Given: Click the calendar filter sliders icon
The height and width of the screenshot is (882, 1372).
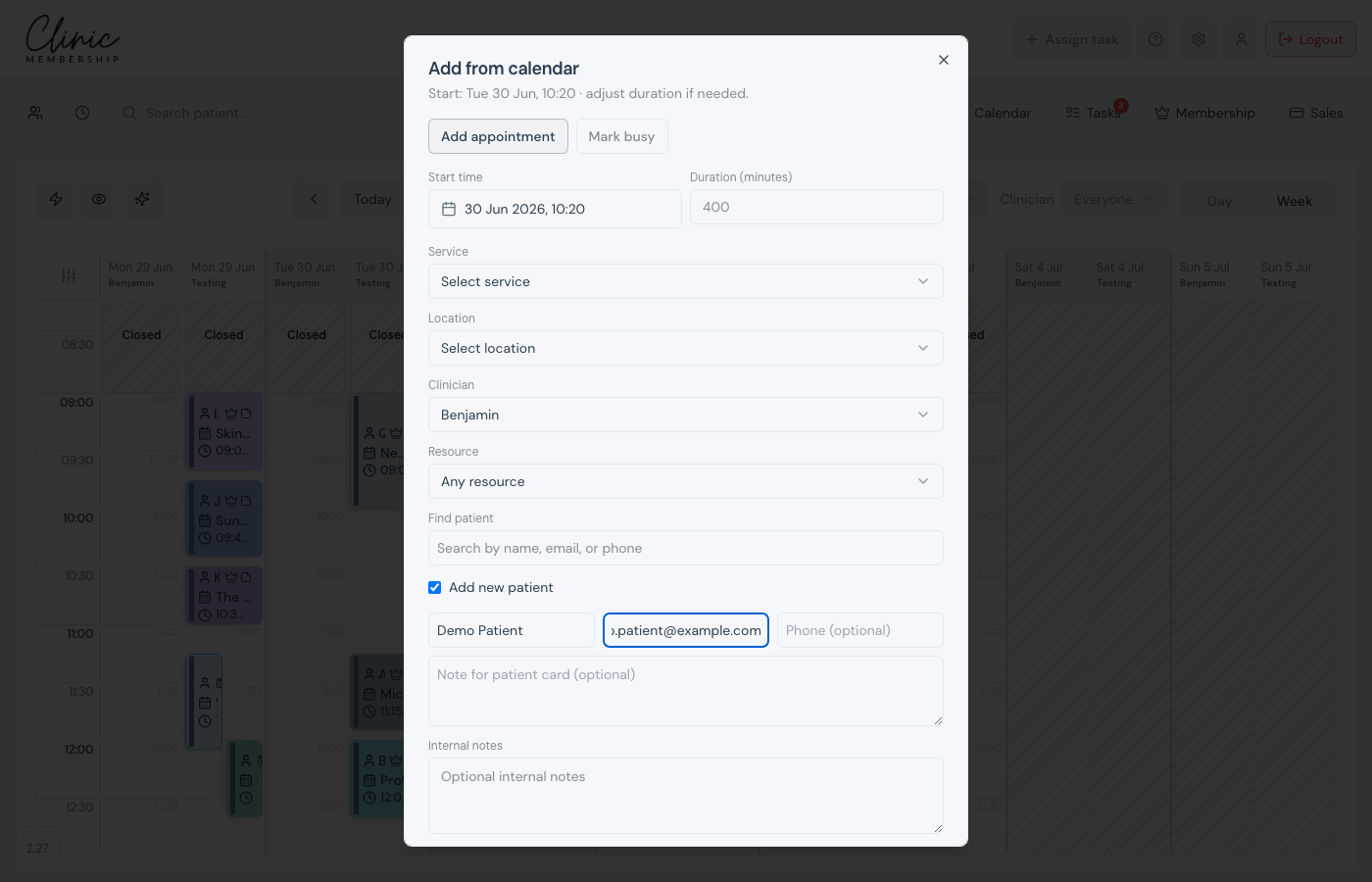Looking at the screenshot, I should tap(69, 275).
